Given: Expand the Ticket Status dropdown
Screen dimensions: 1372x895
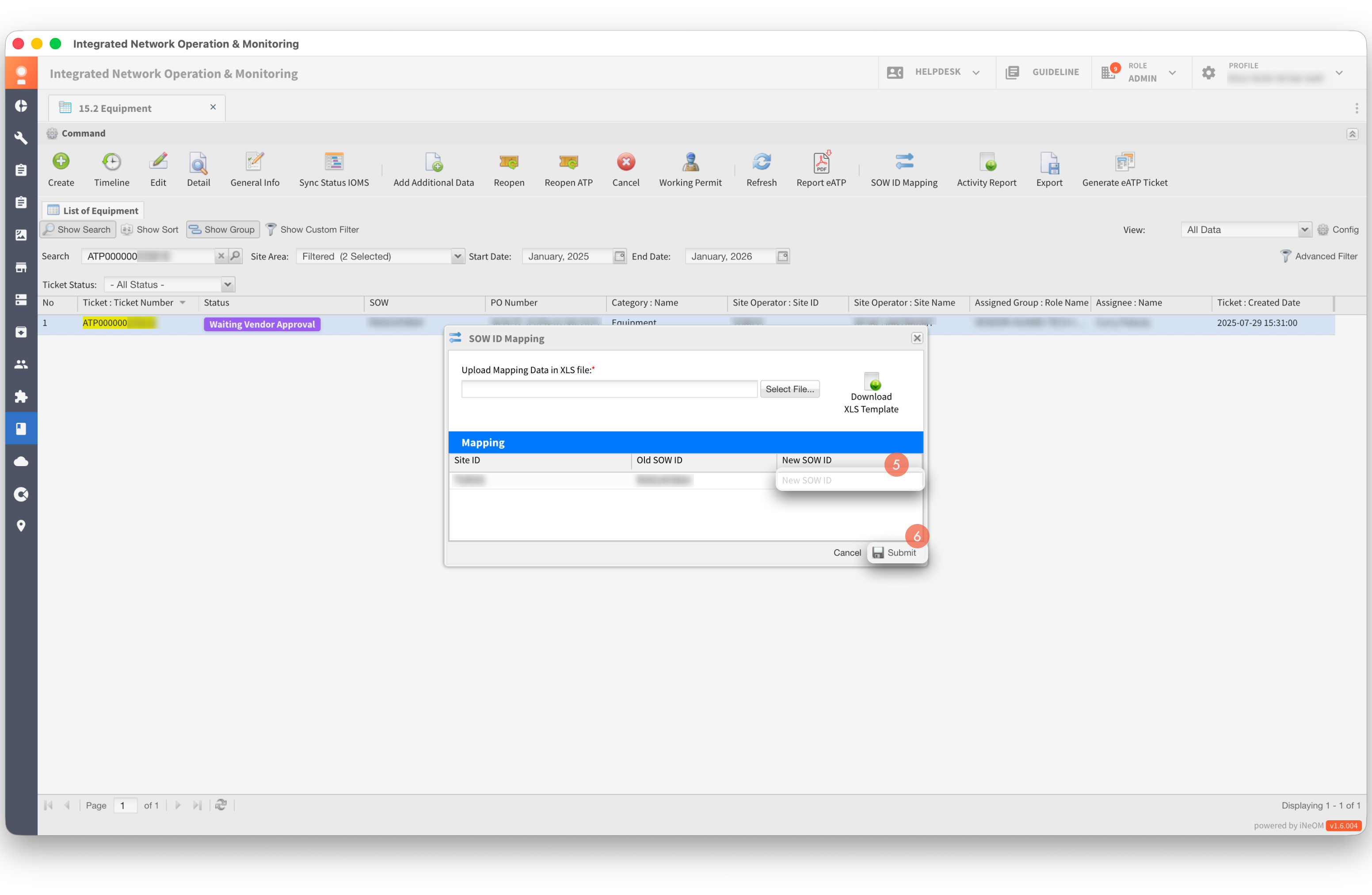Looking at the screenshot, I should 228,284.
